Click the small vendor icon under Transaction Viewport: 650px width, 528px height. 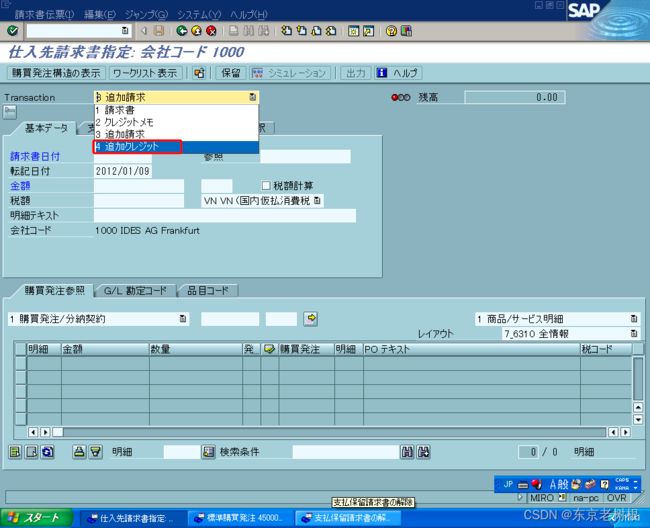[x=10, y=112]
